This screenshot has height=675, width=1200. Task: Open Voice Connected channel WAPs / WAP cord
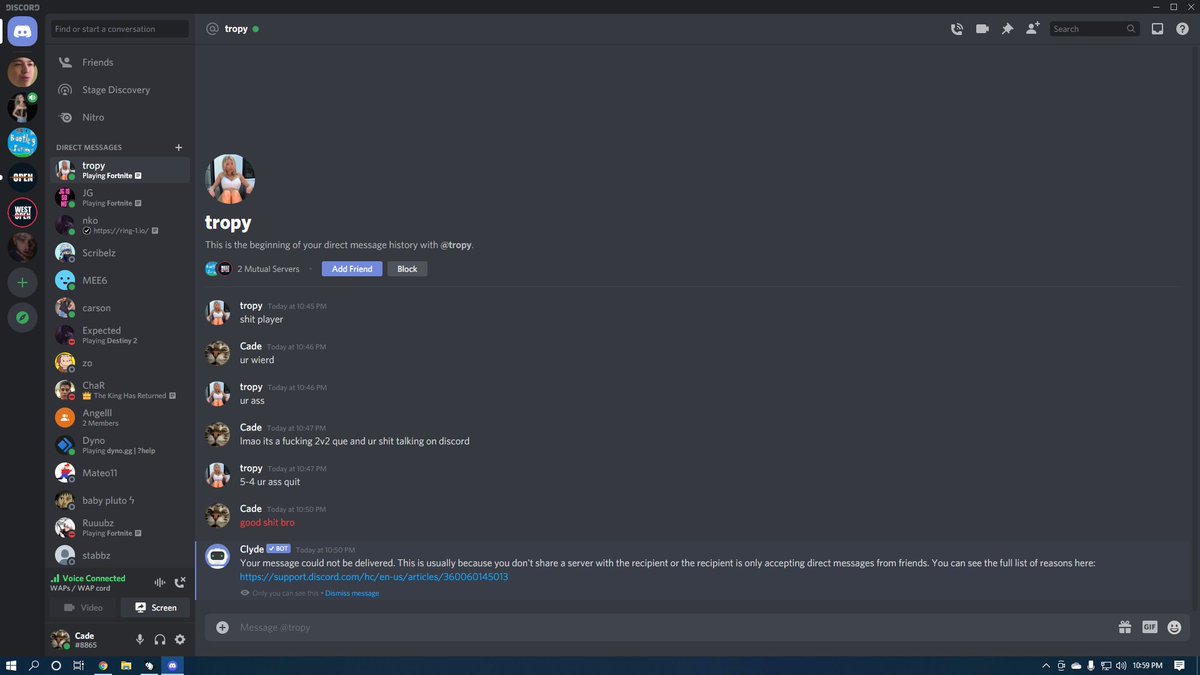tap(80, 588)
